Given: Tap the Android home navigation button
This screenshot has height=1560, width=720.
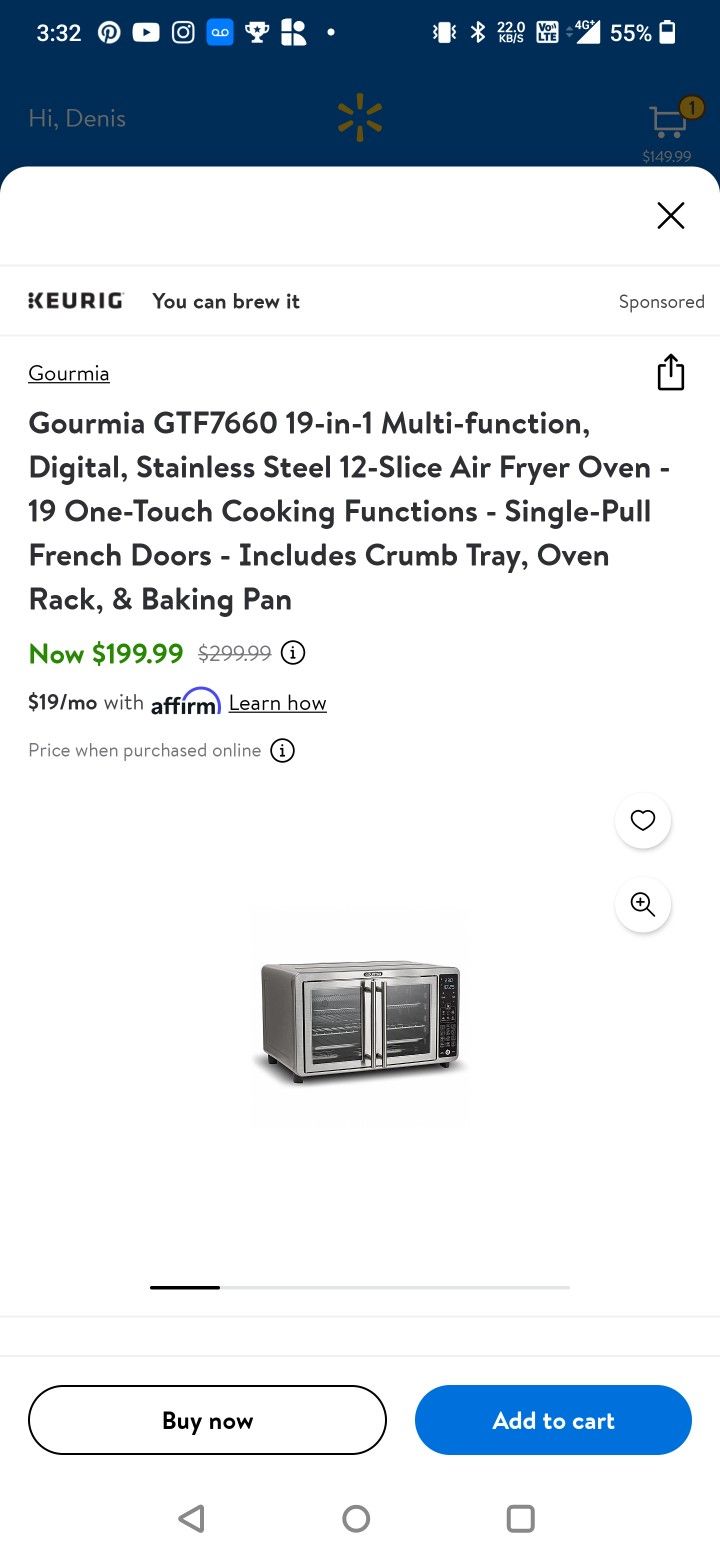Looking at the screenshot, I should point(356,1518).
